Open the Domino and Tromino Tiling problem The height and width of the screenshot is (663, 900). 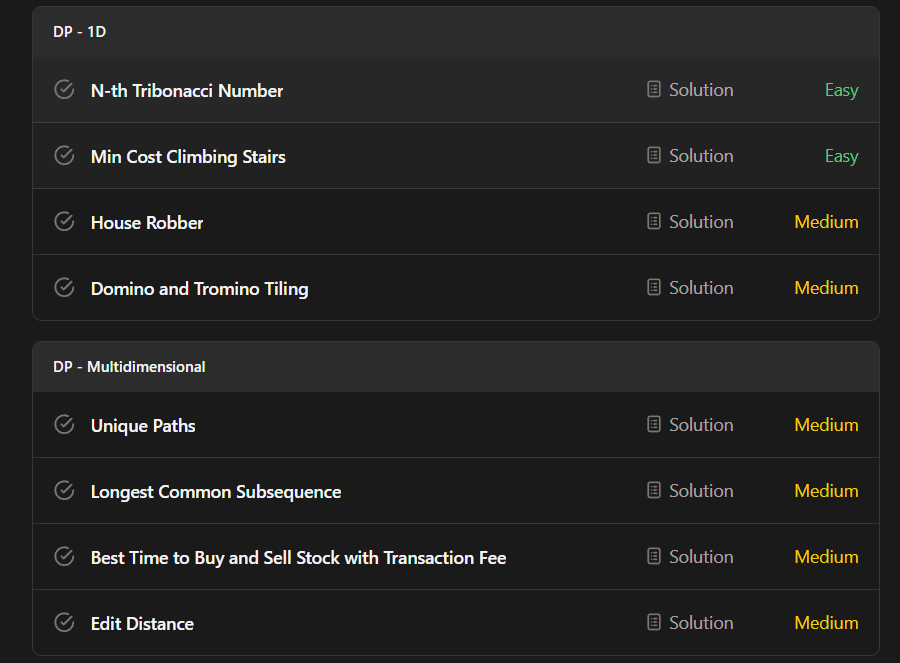click(199, 289)
